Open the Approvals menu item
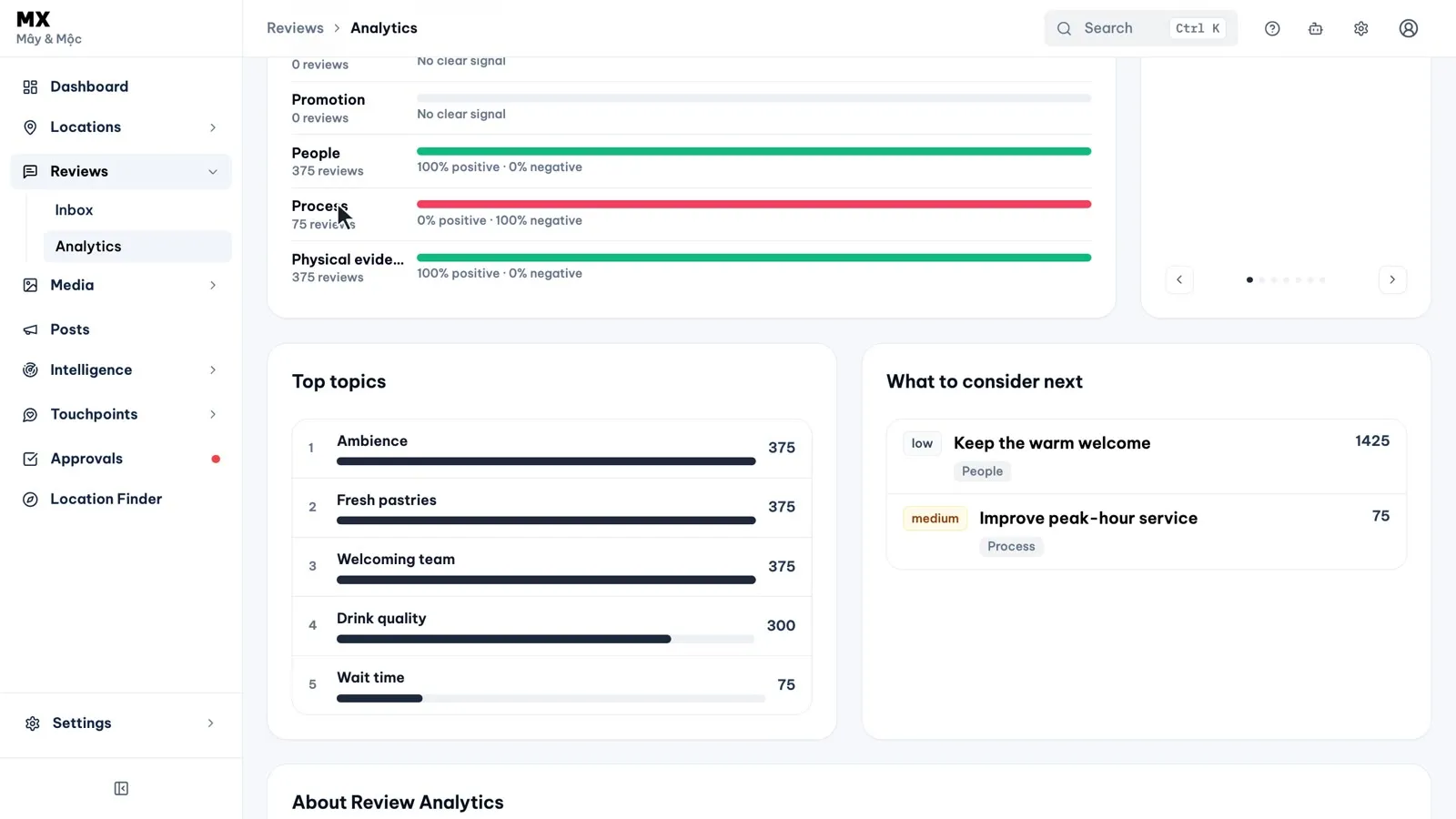1456x819 pixels. point(121,459)
